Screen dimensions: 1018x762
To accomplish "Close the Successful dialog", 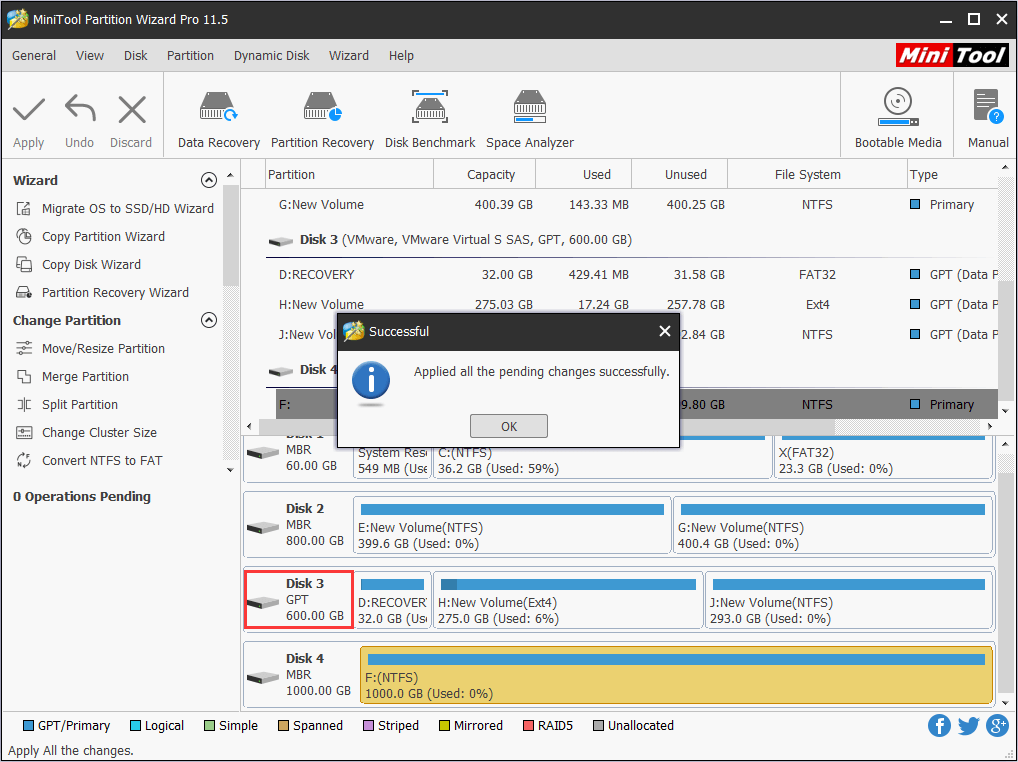I will (664, 331).
